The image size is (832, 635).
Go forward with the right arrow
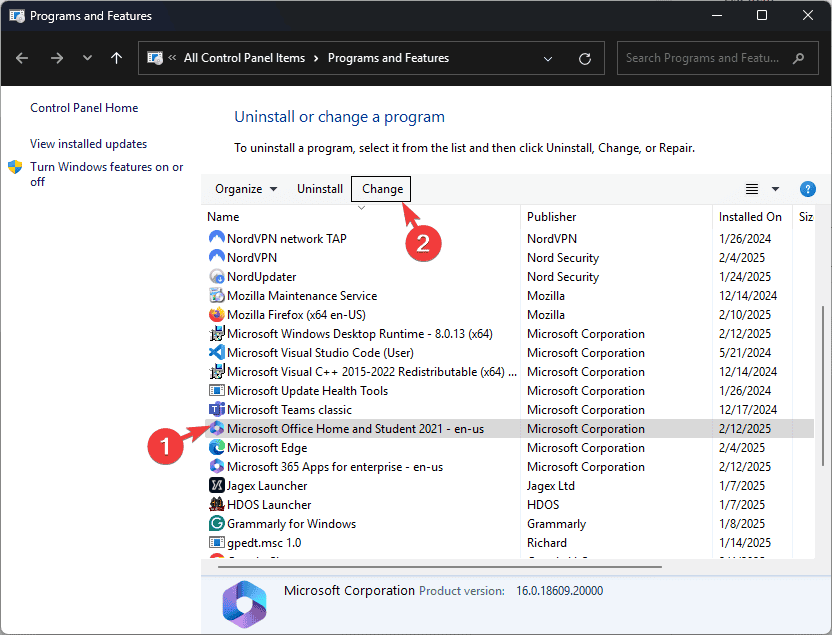tap(56, 58)
